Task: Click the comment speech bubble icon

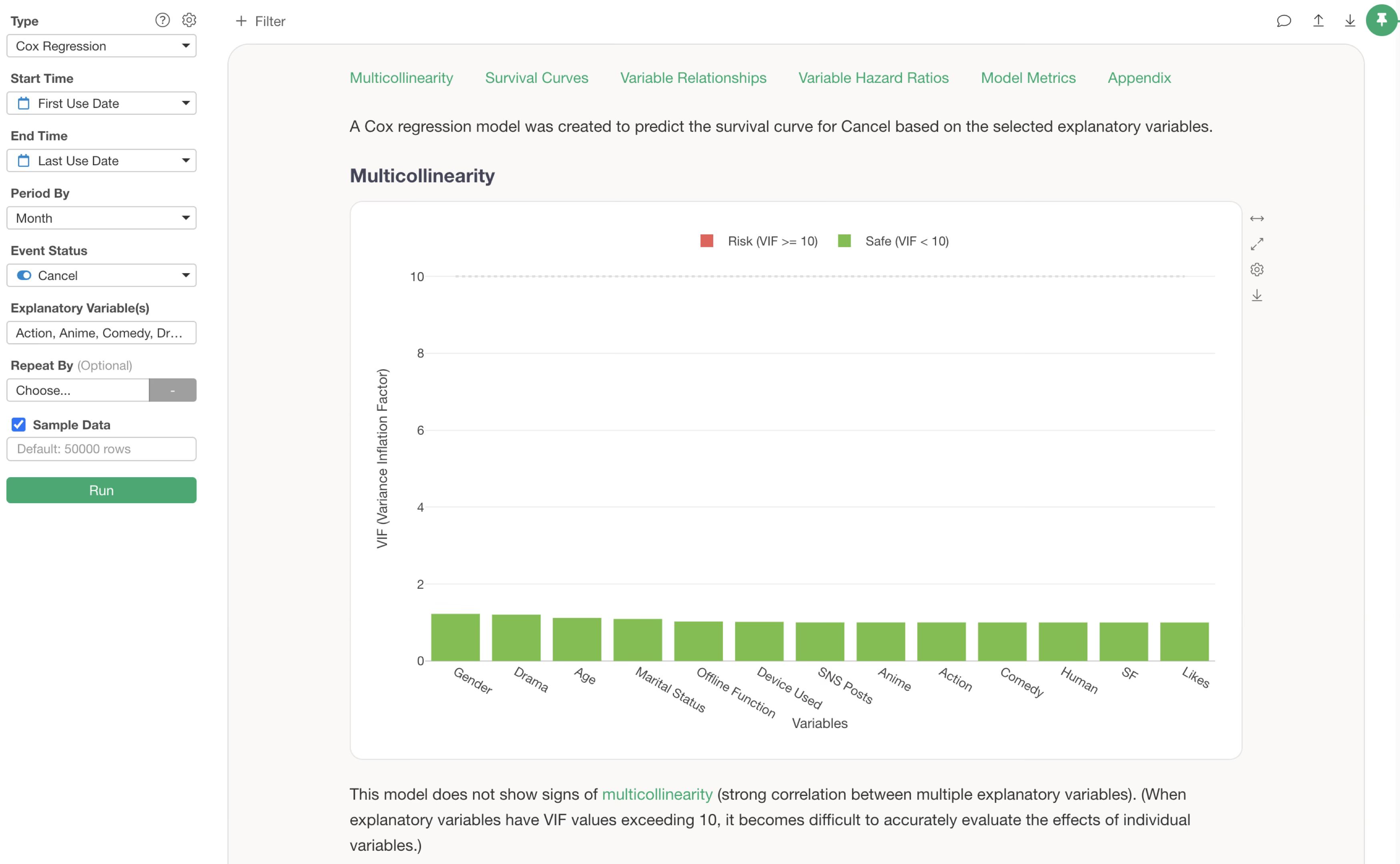Action: pyautogui.click(x=1284, y=21)
